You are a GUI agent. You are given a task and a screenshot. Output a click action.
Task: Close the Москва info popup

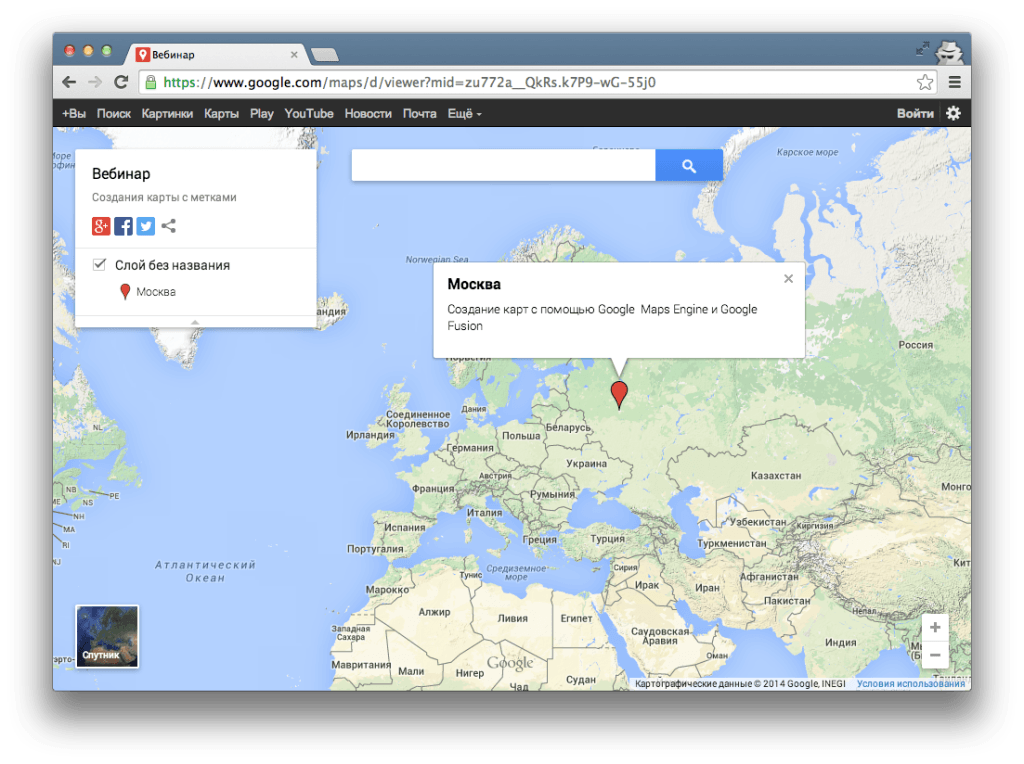click(x=788, y=279)
